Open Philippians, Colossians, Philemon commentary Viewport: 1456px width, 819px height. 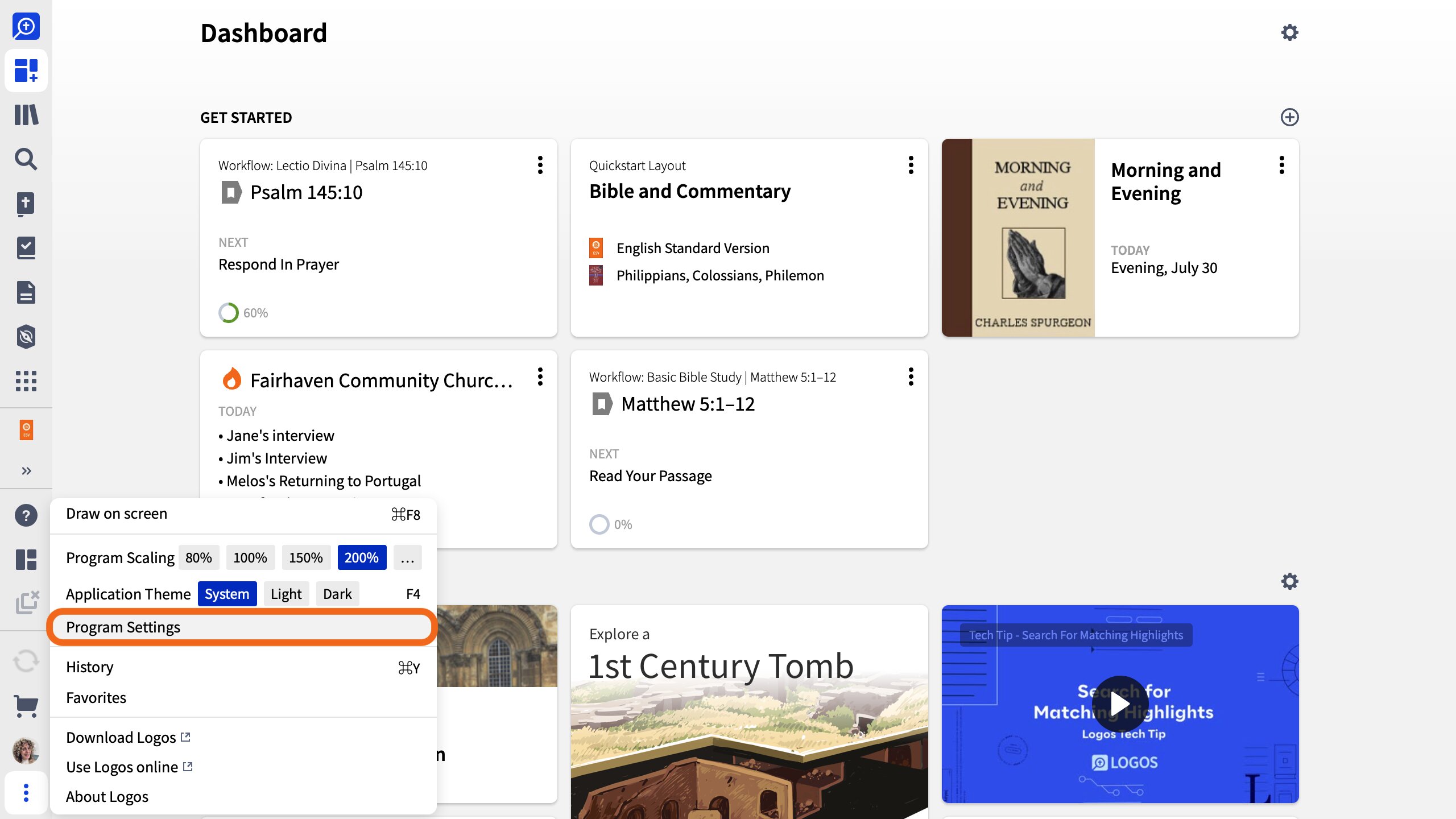coord(720,275)
